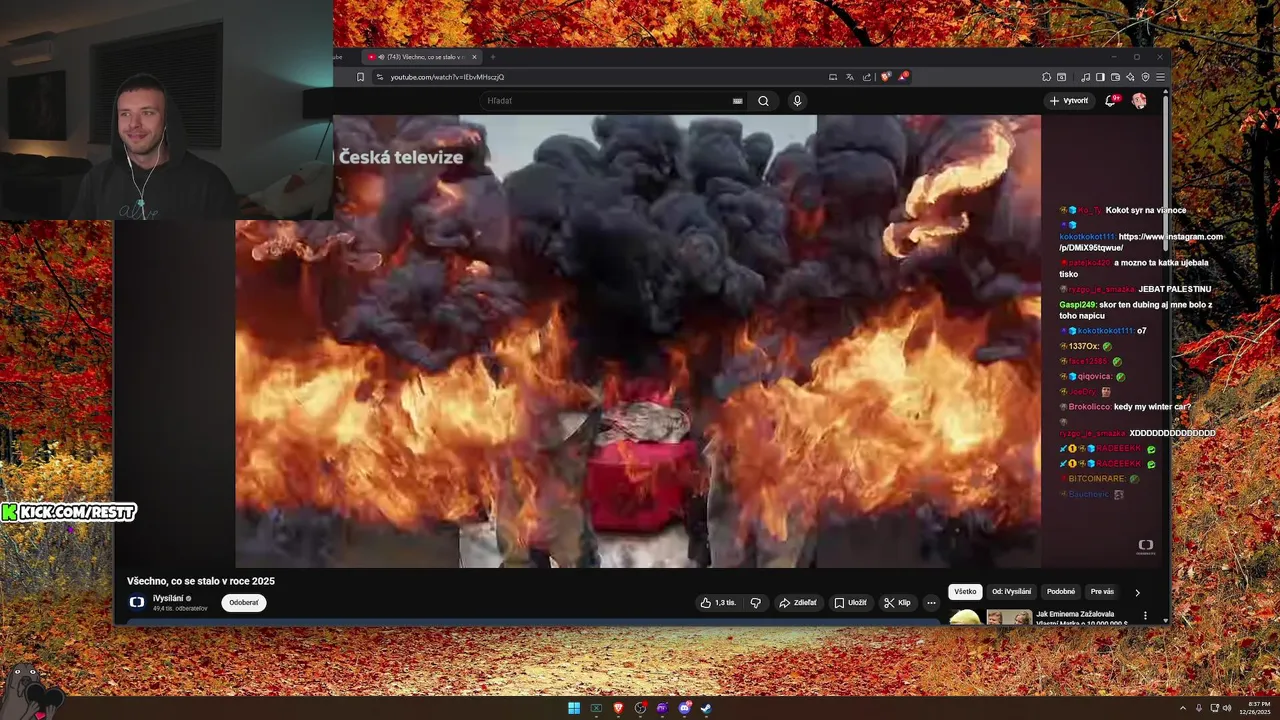Image resolution: width=1280 pixels, height=720 pixels.
Task: Open Jak Eminema Zažalovala suggested video thumbnail
Action: point(990,617)
